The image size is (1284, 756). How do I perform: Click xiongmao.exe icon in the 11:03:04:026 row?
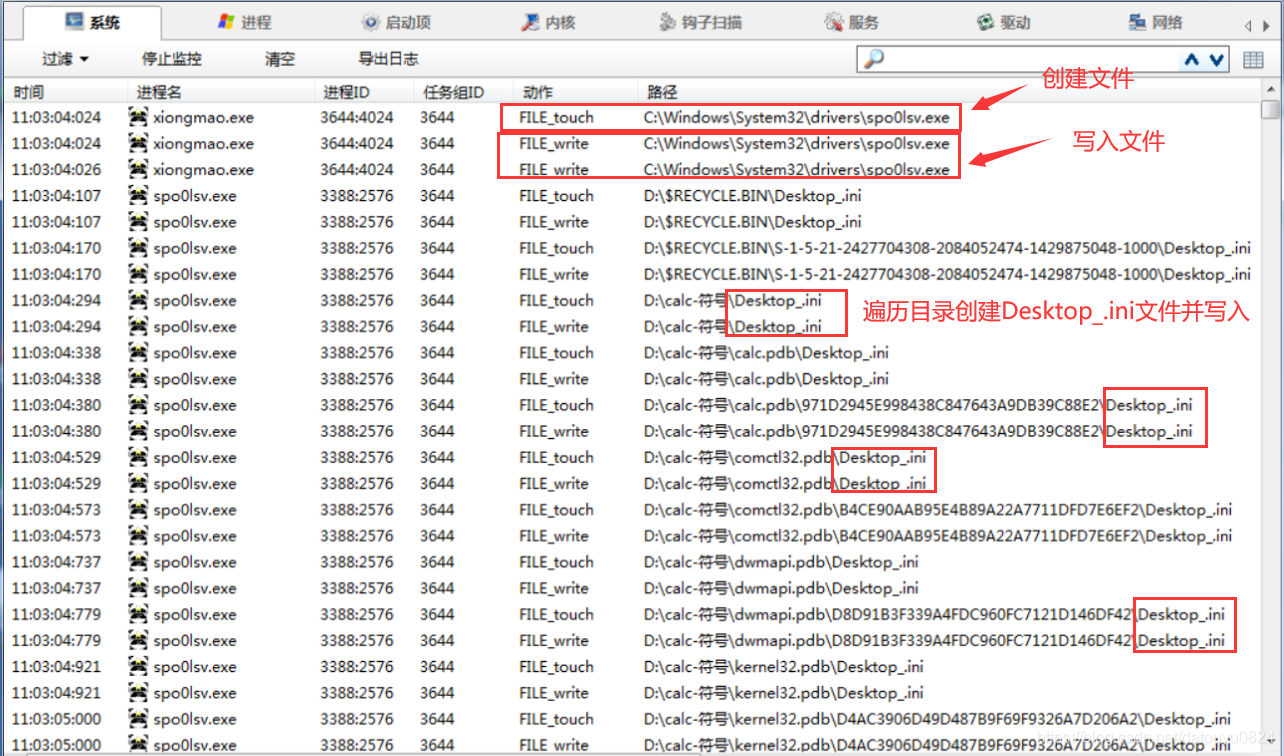[x=139, y=169]
